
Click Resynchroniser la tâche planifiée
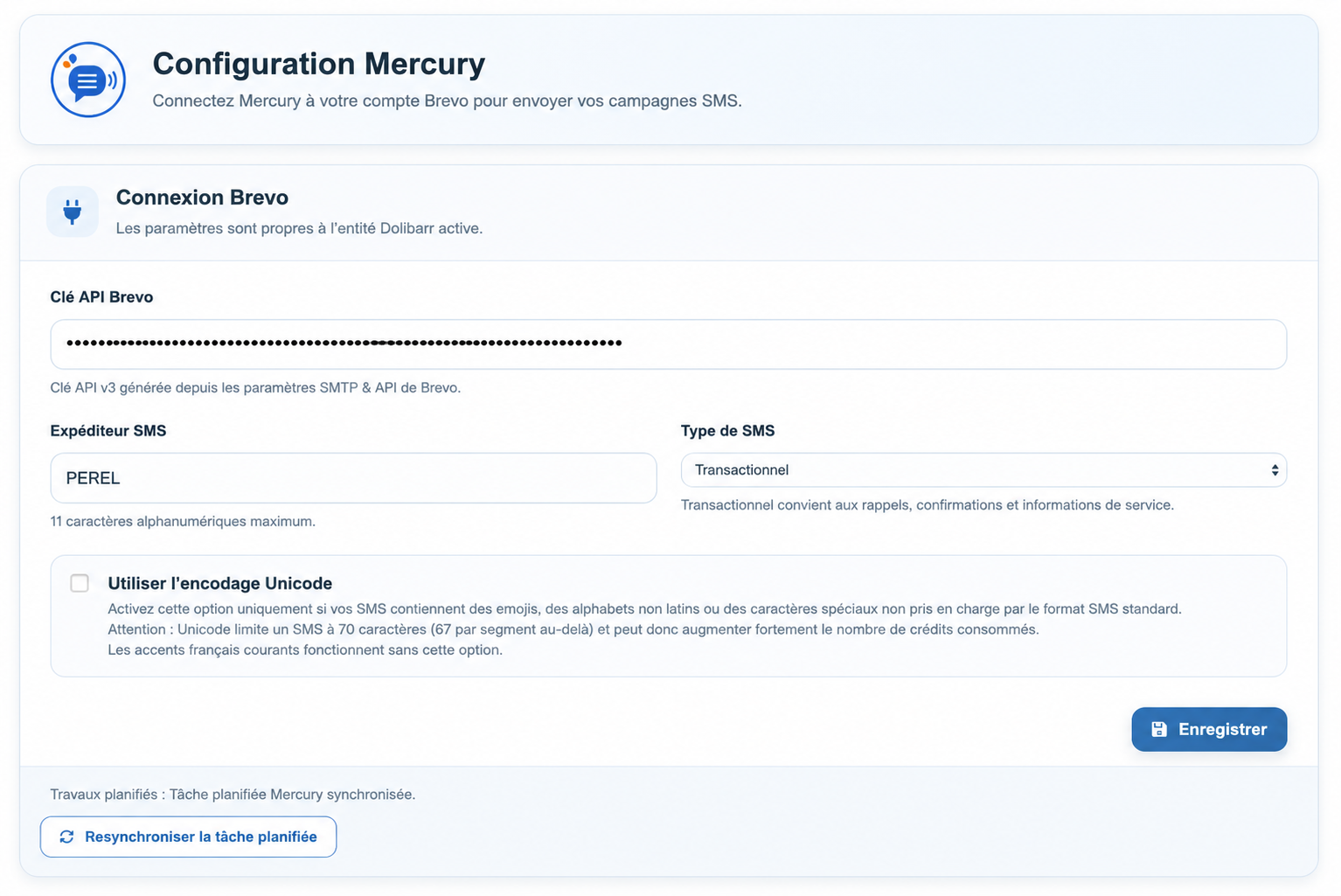188,837
